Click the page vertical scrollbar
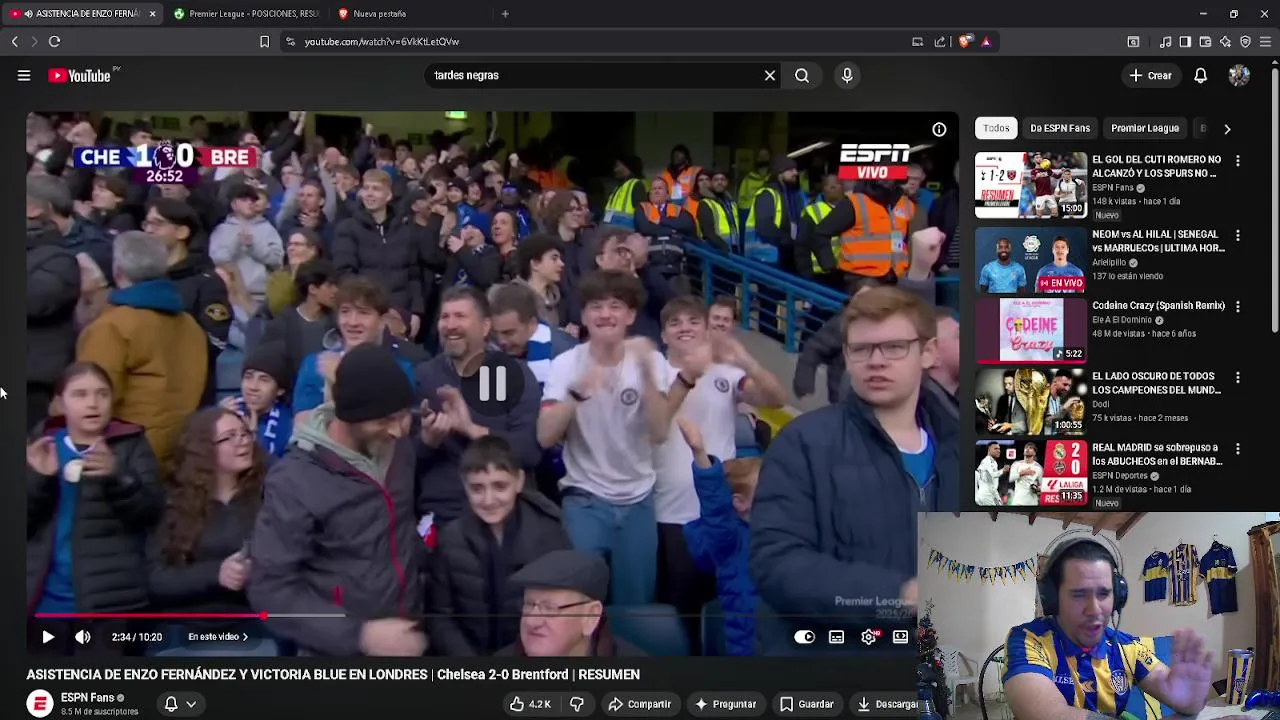This screenshot has height=720, width=1280. [x=1275, y=200]
